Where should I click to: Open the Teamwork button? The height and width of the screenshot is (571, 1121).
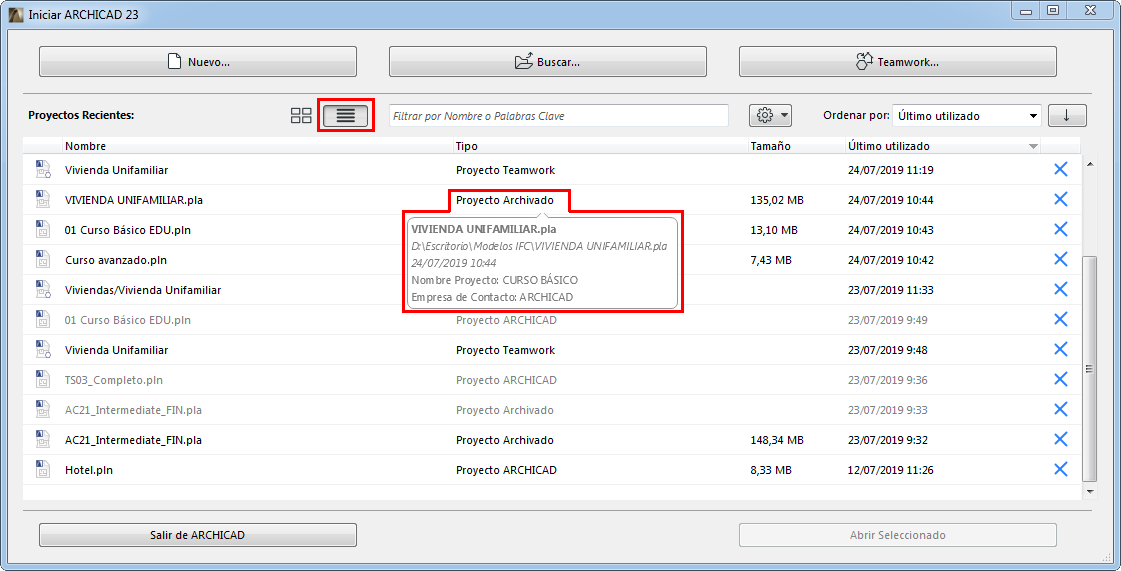click(897, 61)
